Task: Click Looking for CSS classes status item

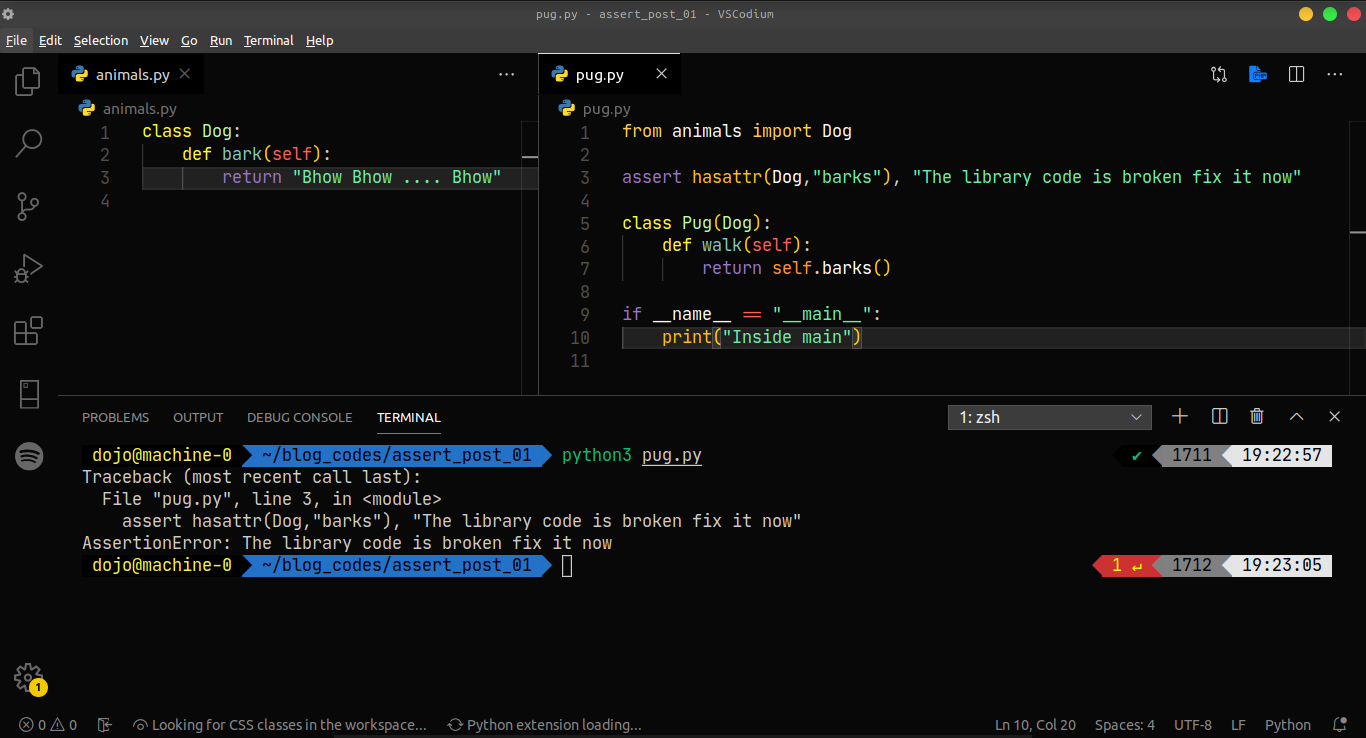Action: pos(280,725)
